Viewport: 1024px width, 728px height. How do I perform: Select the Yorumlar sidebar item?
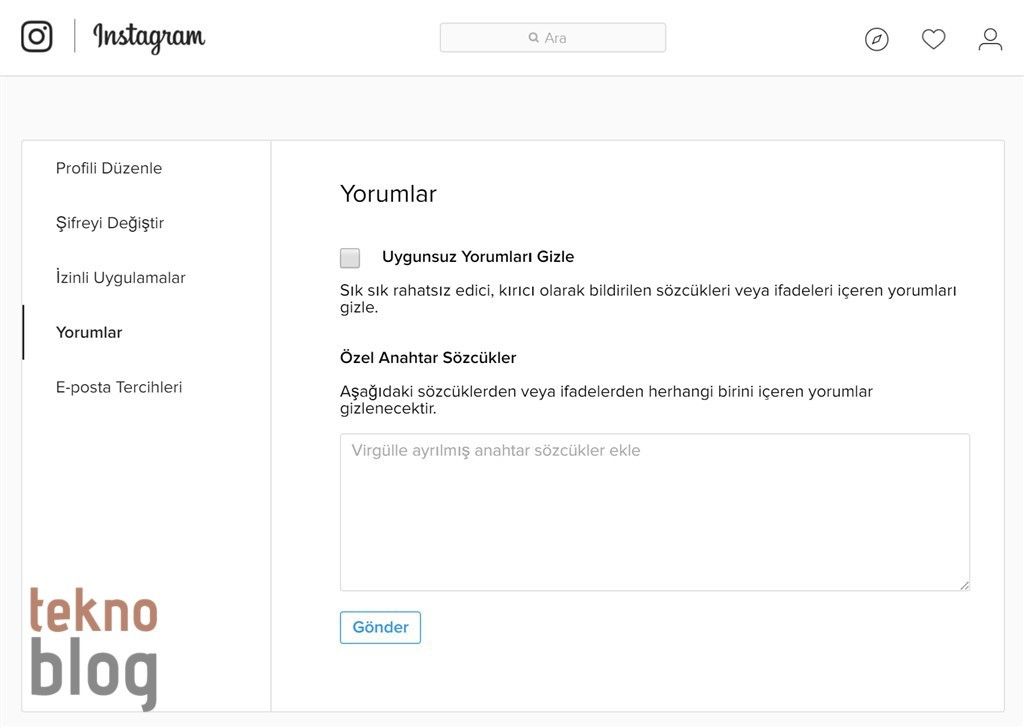click(x=89, y=331)
